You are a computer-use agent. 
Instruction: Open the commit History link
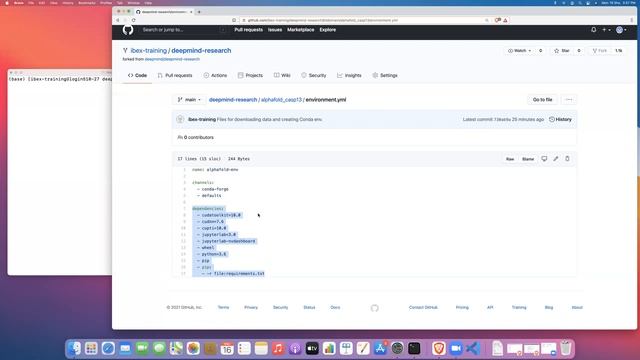pyautogui.click(x=560, y=120)
